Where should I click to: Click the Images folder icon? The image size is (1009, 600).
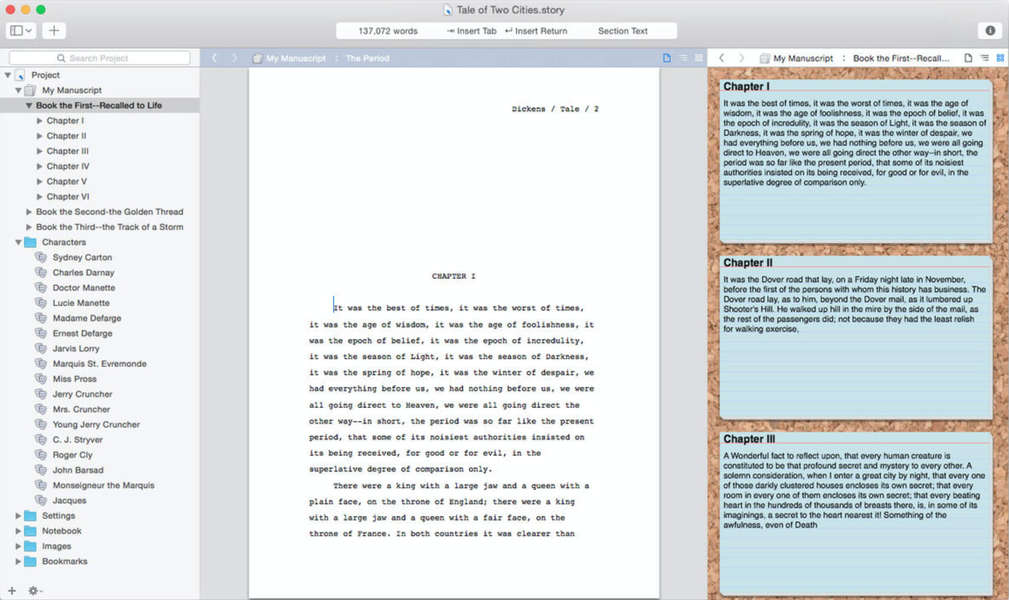point(30,546)
